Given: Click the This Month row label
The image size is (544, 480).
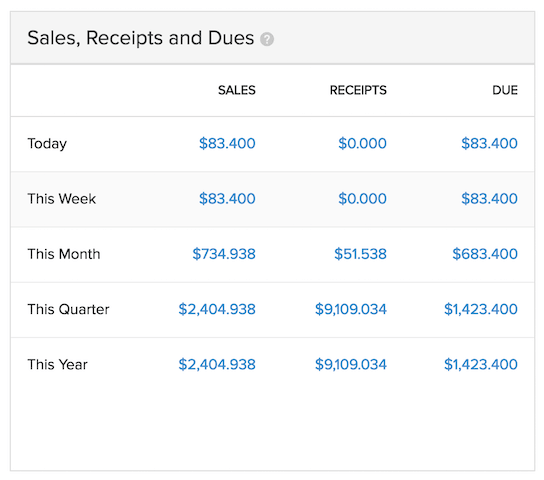Looking at the screenshot, I should pyautogui.click(x=64, y=254).
